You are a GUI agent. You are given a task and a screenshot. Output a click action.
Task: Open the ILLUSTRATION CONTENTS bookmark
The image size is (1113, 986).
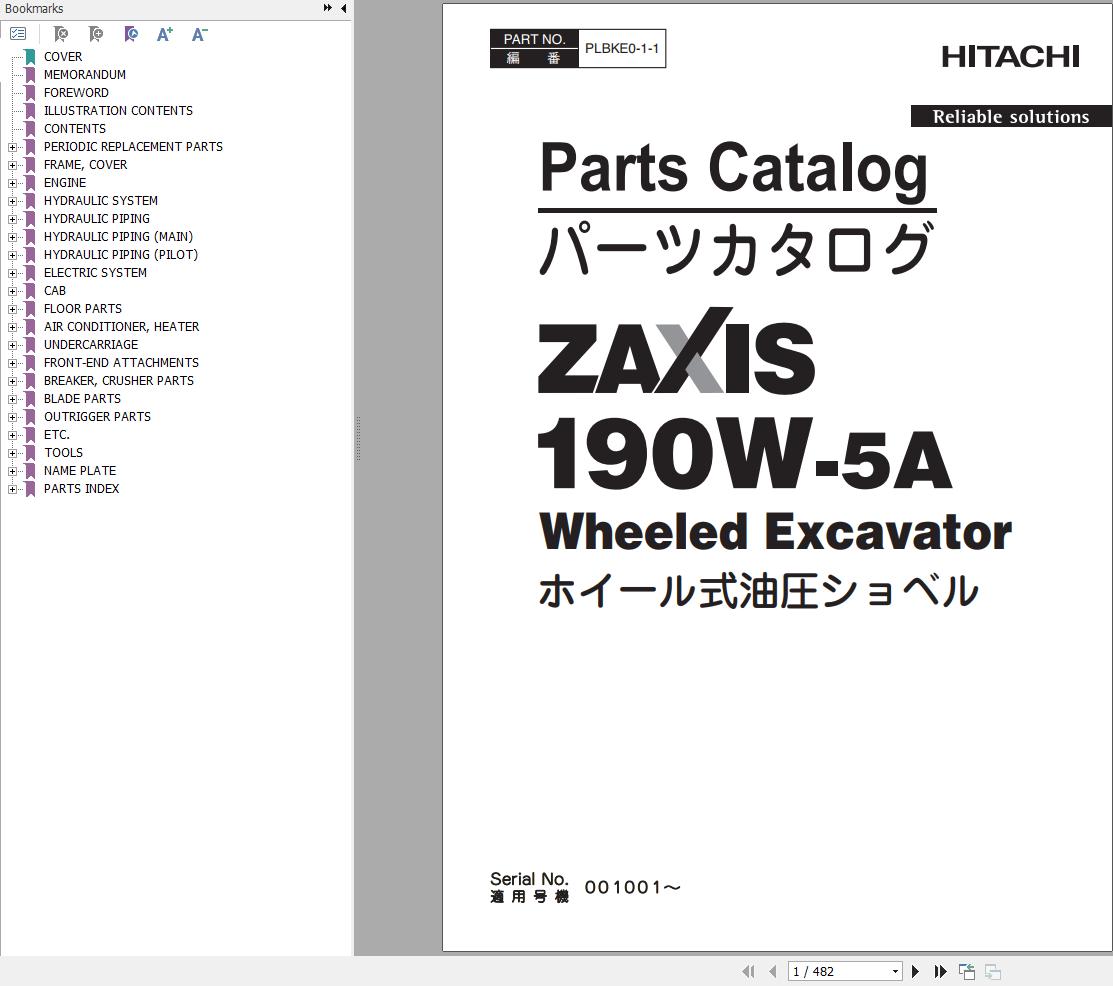118,111
